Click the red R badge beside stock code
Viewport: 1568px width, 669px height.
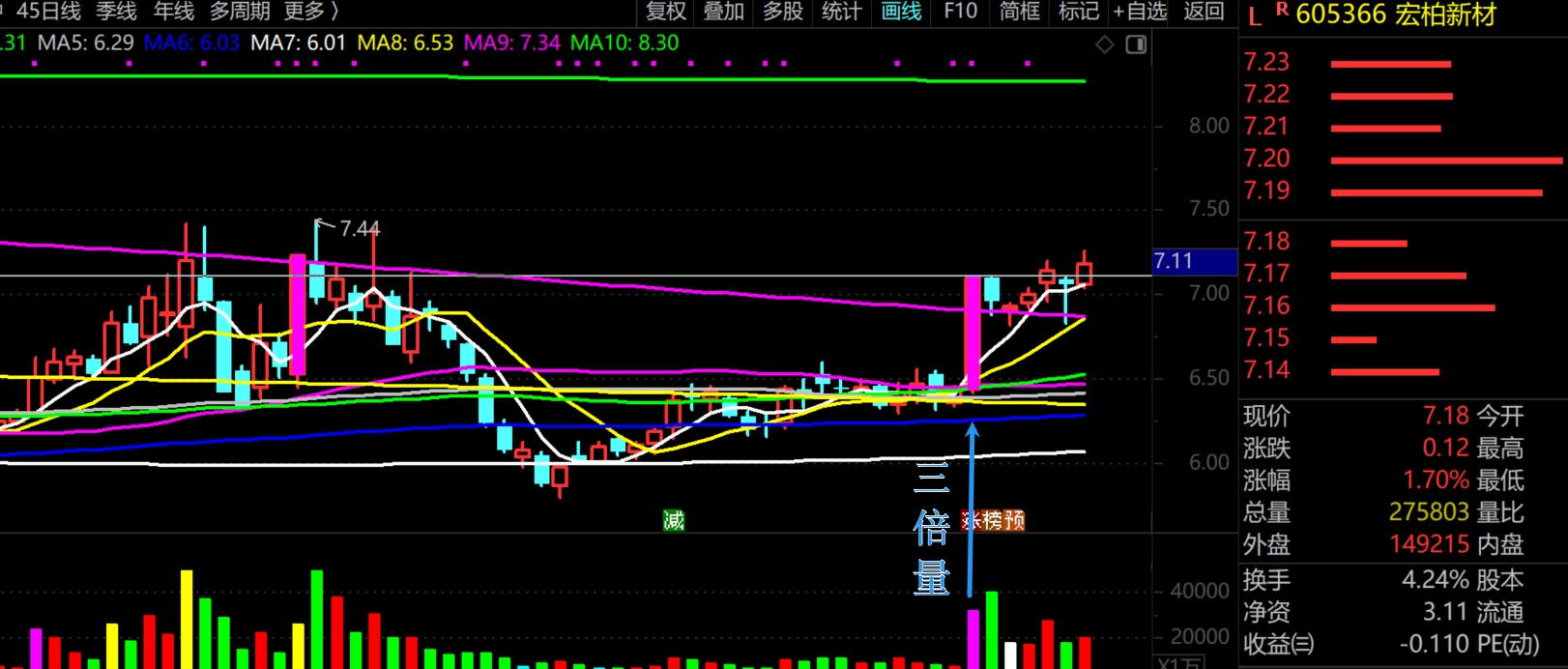pyautogui.click(x=1282, y=10)
